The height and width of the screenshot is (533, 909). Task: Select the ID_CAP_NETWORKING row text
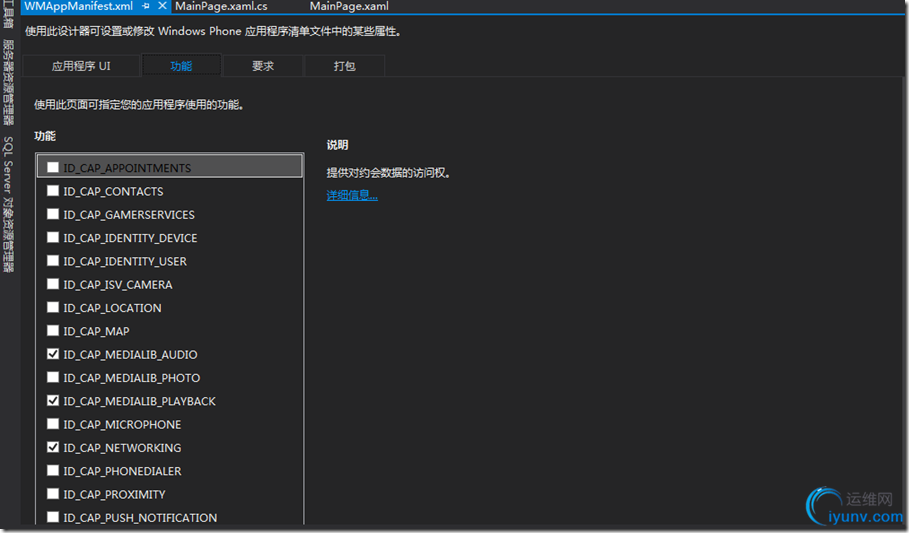(122, 448)
